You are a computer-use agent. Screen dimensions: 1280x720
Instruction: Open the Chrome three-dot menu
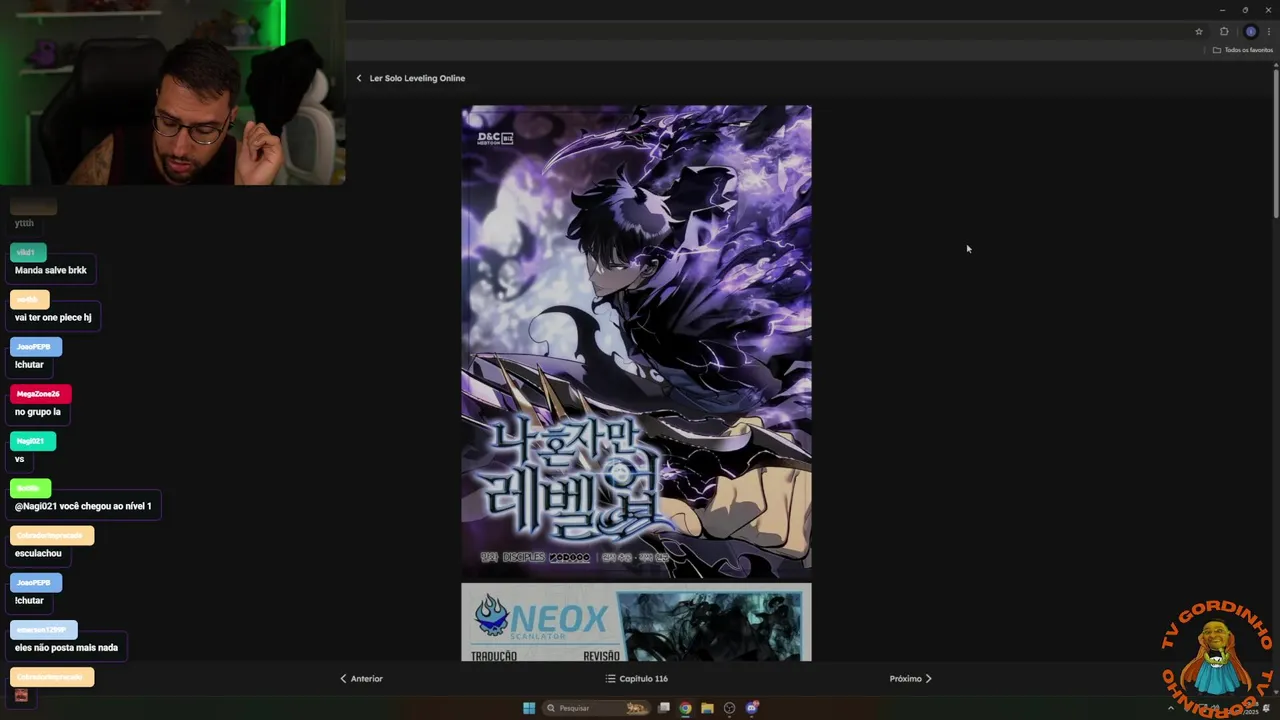coord(1269,31)
